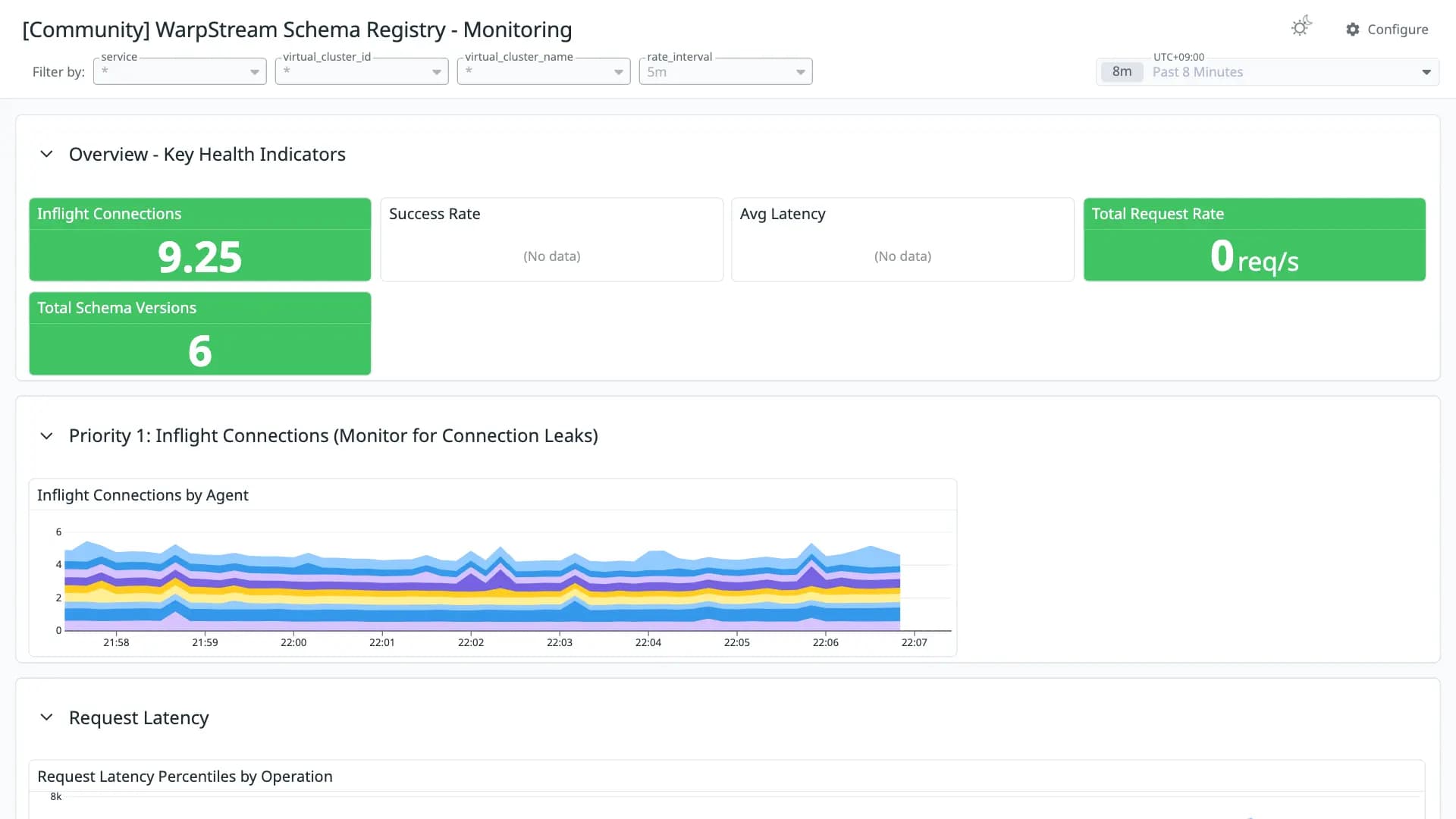This screenshot has width=1456, height=819.
Task: Click the Overview - Key Health Indicators heading
Action: pyautogui.click(x=207, y=155)
